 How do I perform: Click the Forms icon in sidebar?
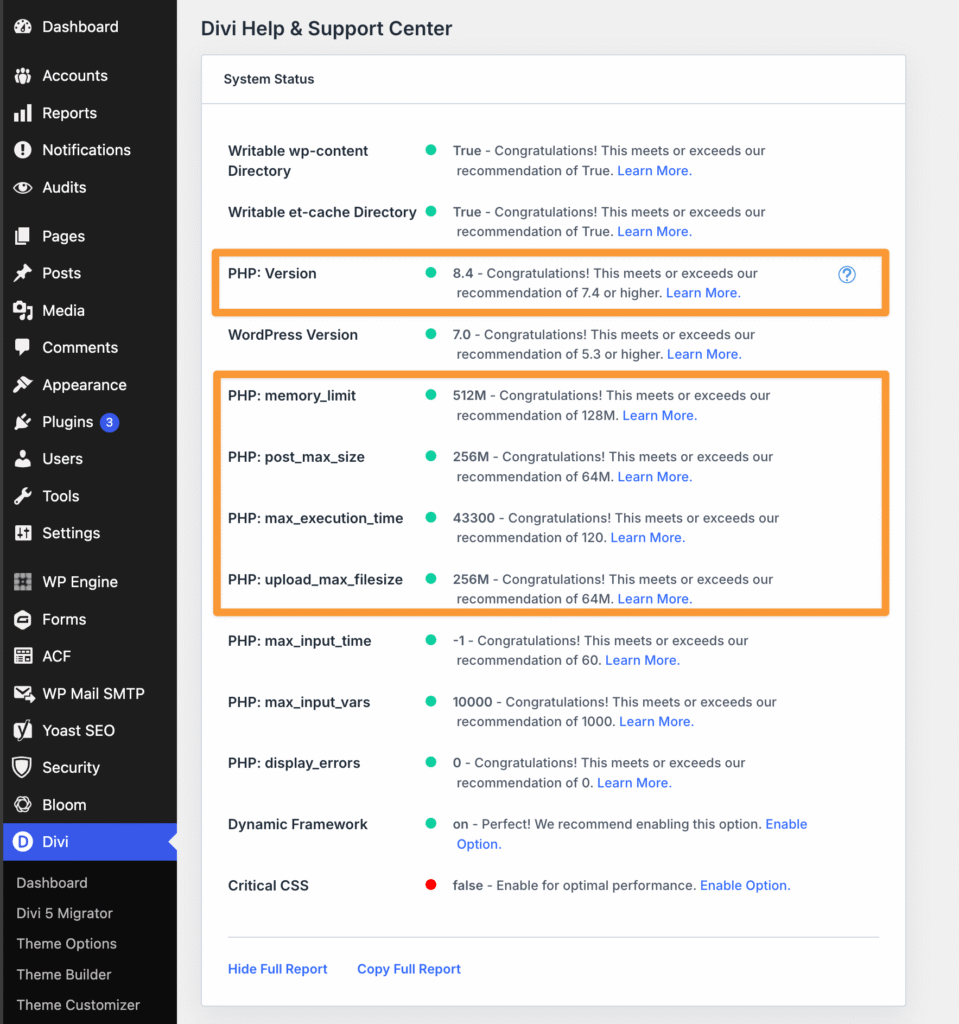(23, 619)
